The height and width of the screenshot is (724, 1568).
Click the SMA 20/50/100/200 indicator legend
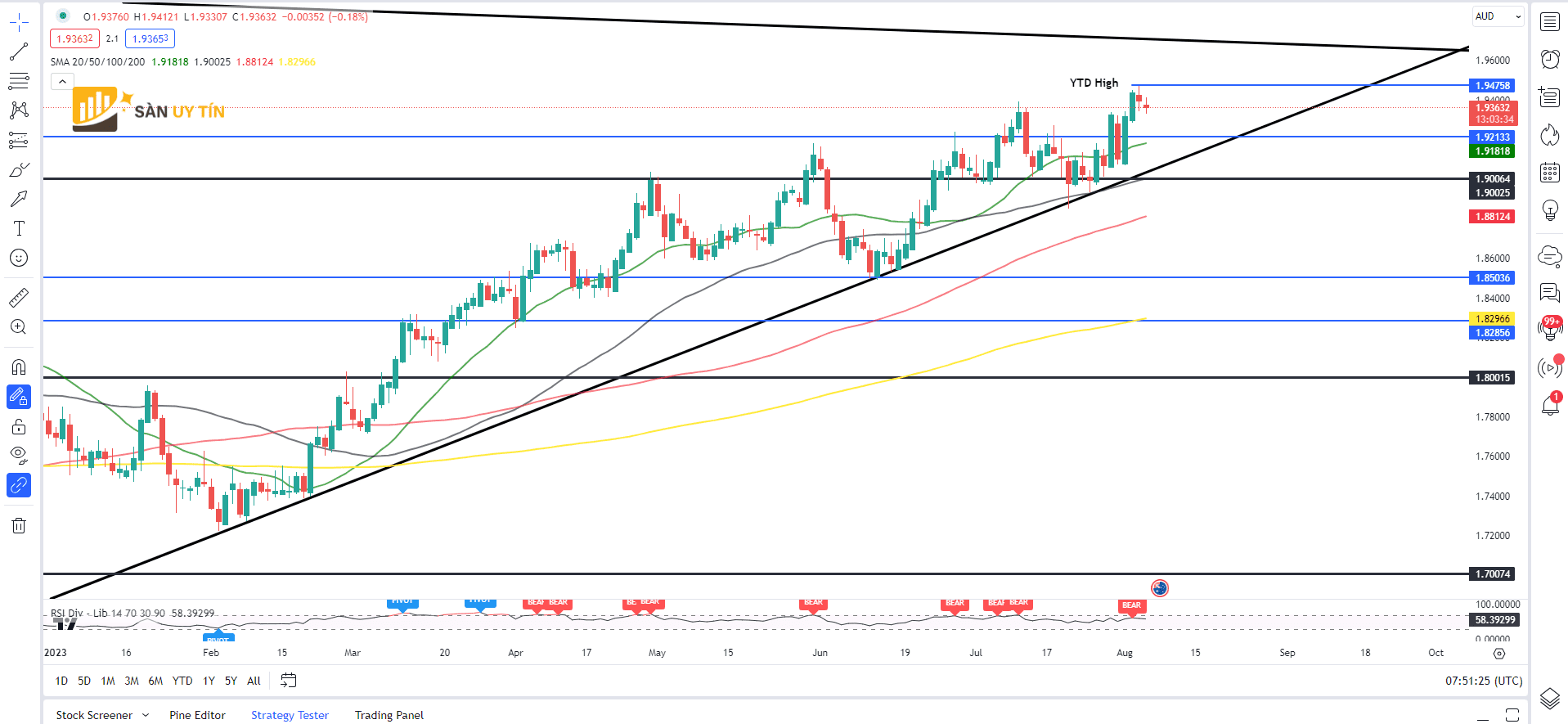click(x=97, y=61)
